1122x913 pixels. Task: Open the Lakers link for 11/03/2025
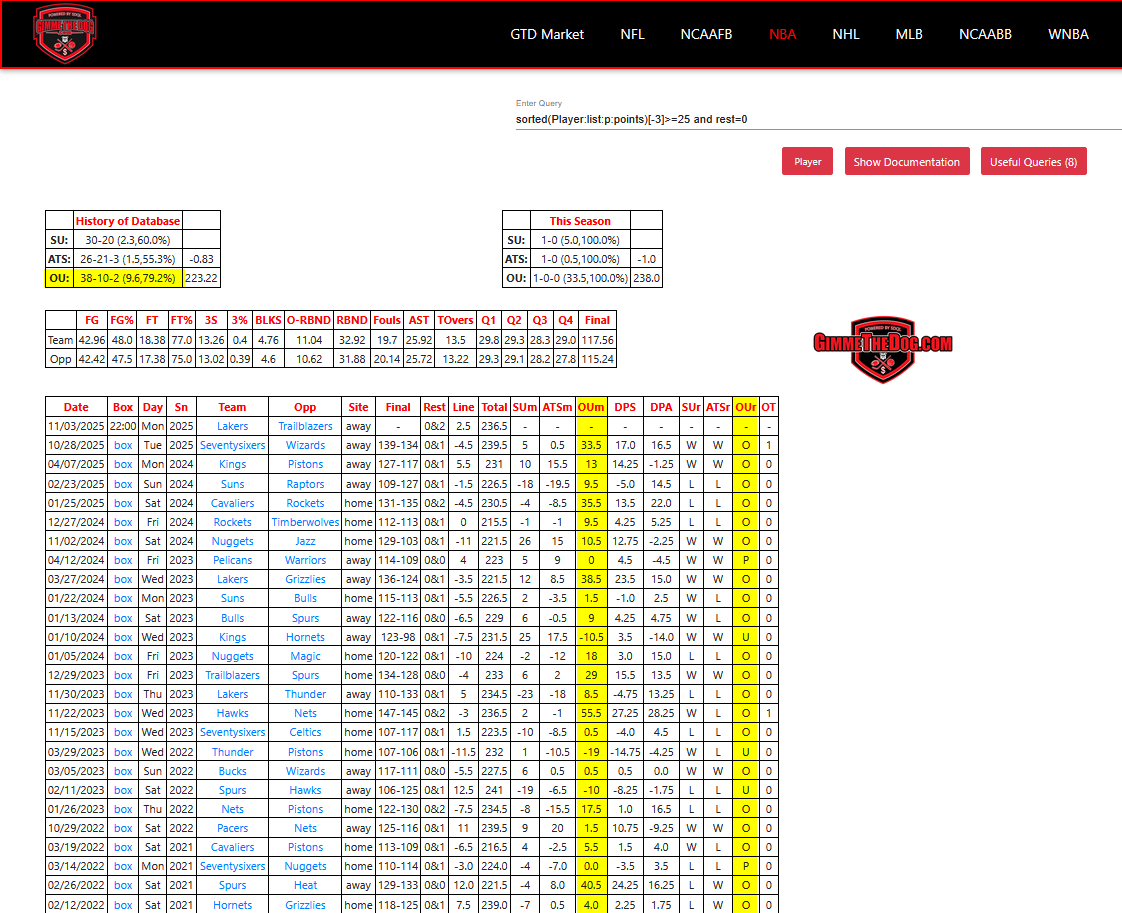tap(233, 426)
